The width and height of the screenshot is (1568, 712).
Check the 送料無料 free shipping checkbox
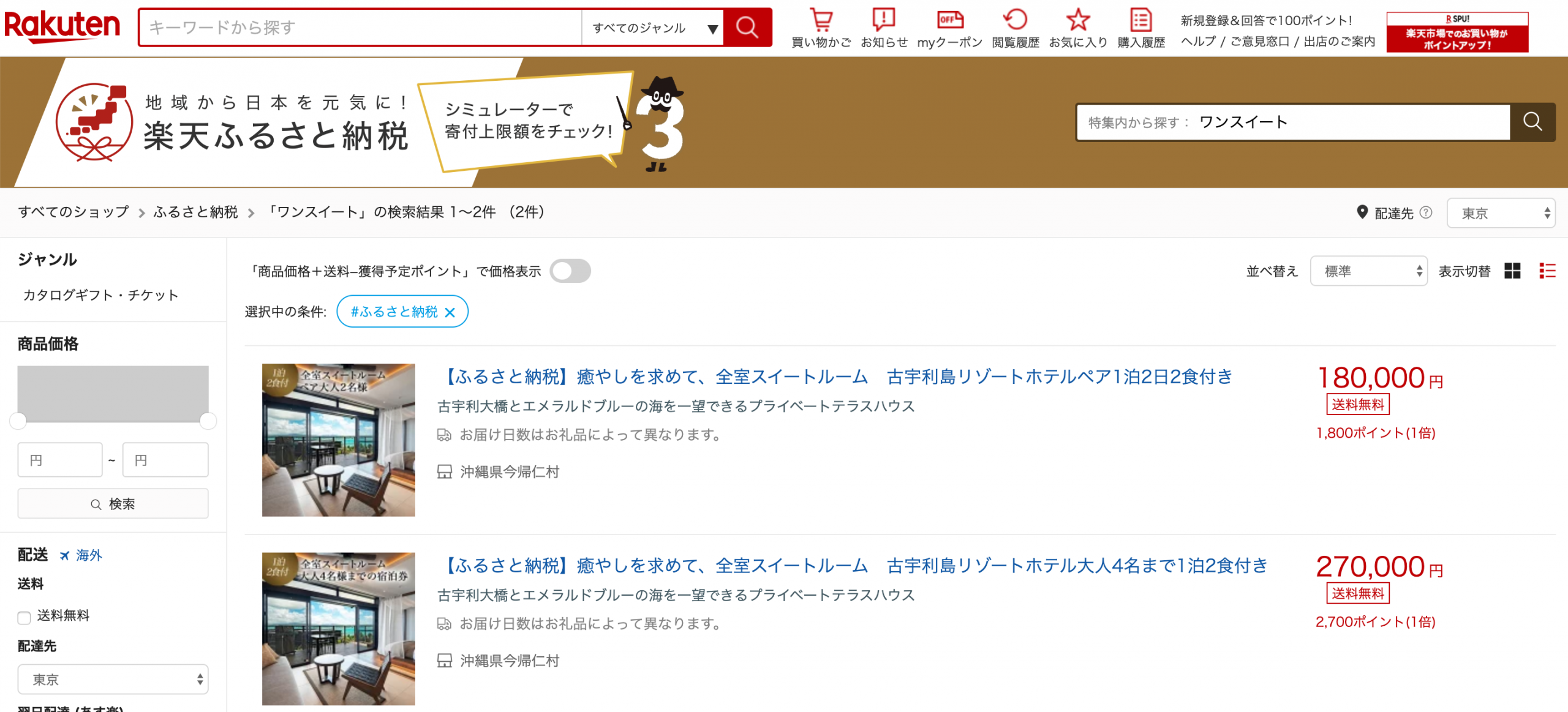[x=24, y=617]
